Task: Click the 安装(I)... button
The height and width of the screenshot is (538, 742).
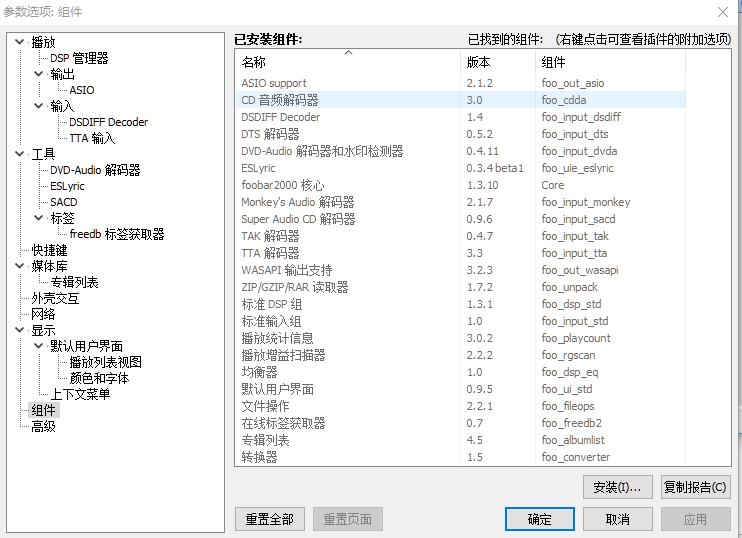Action: pos(617,487)
